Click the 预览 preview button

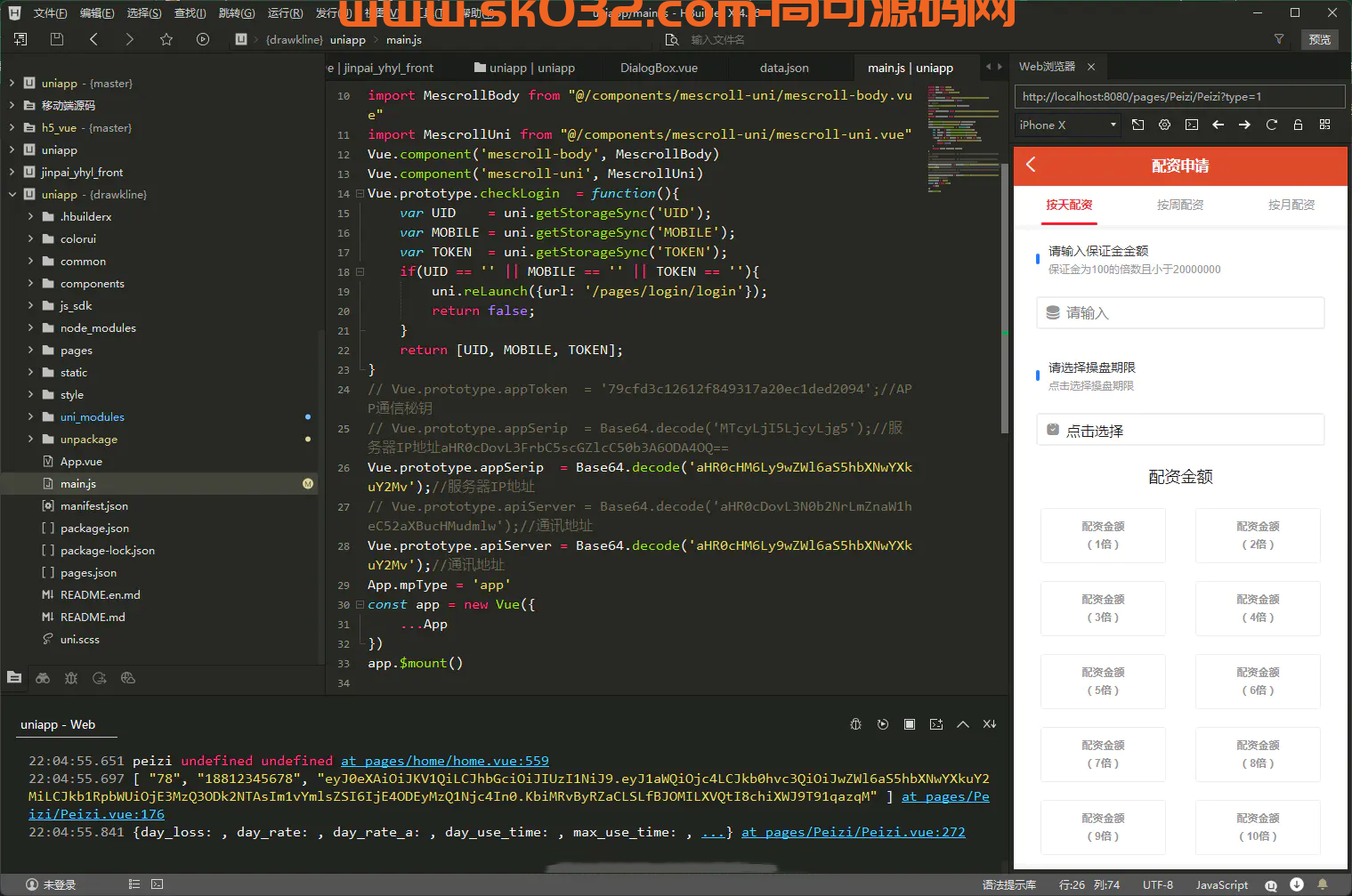coord(1320,39)
